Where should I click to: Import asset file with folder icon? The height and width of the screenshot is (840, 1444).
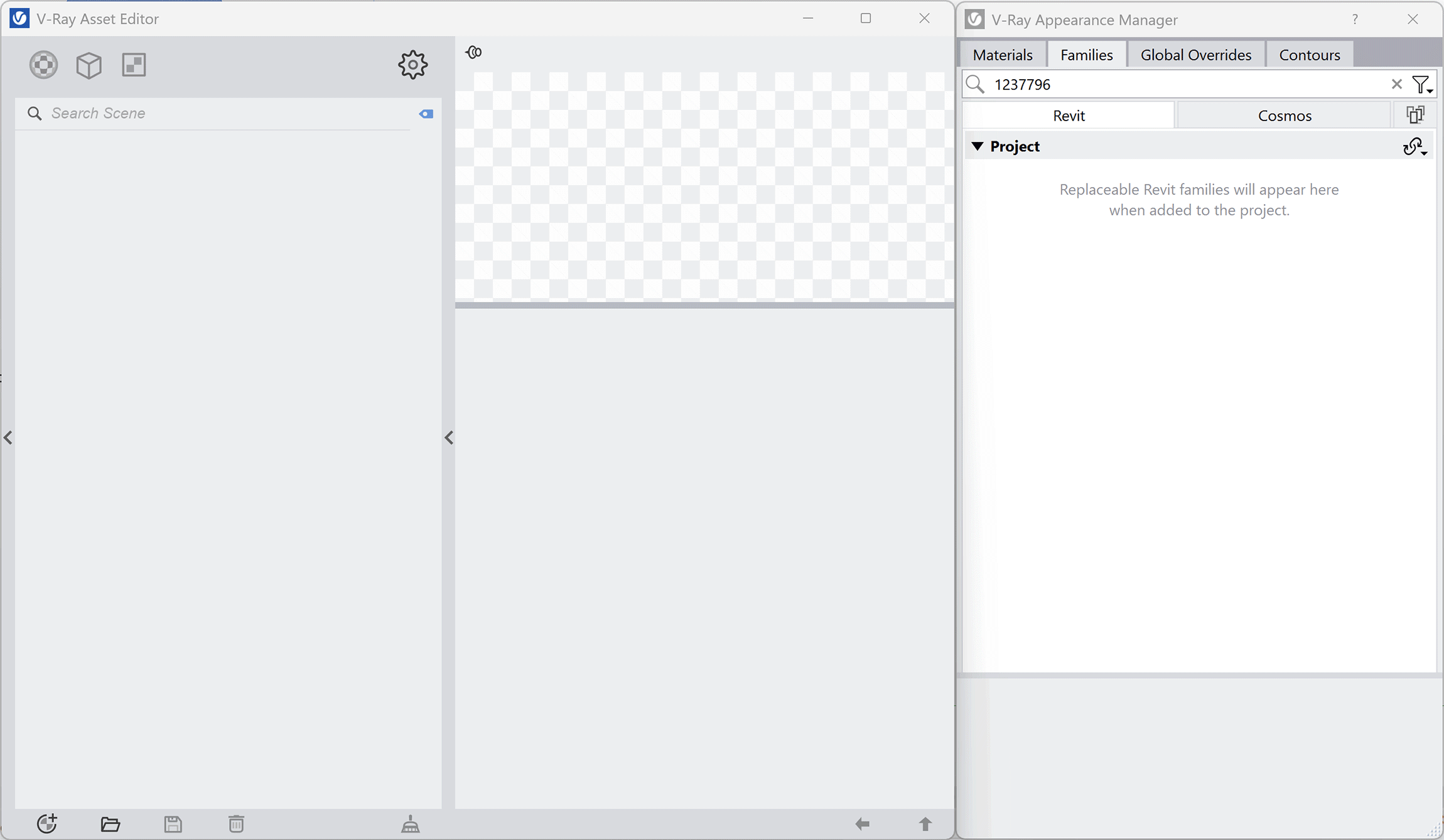[x=110, y=824]
